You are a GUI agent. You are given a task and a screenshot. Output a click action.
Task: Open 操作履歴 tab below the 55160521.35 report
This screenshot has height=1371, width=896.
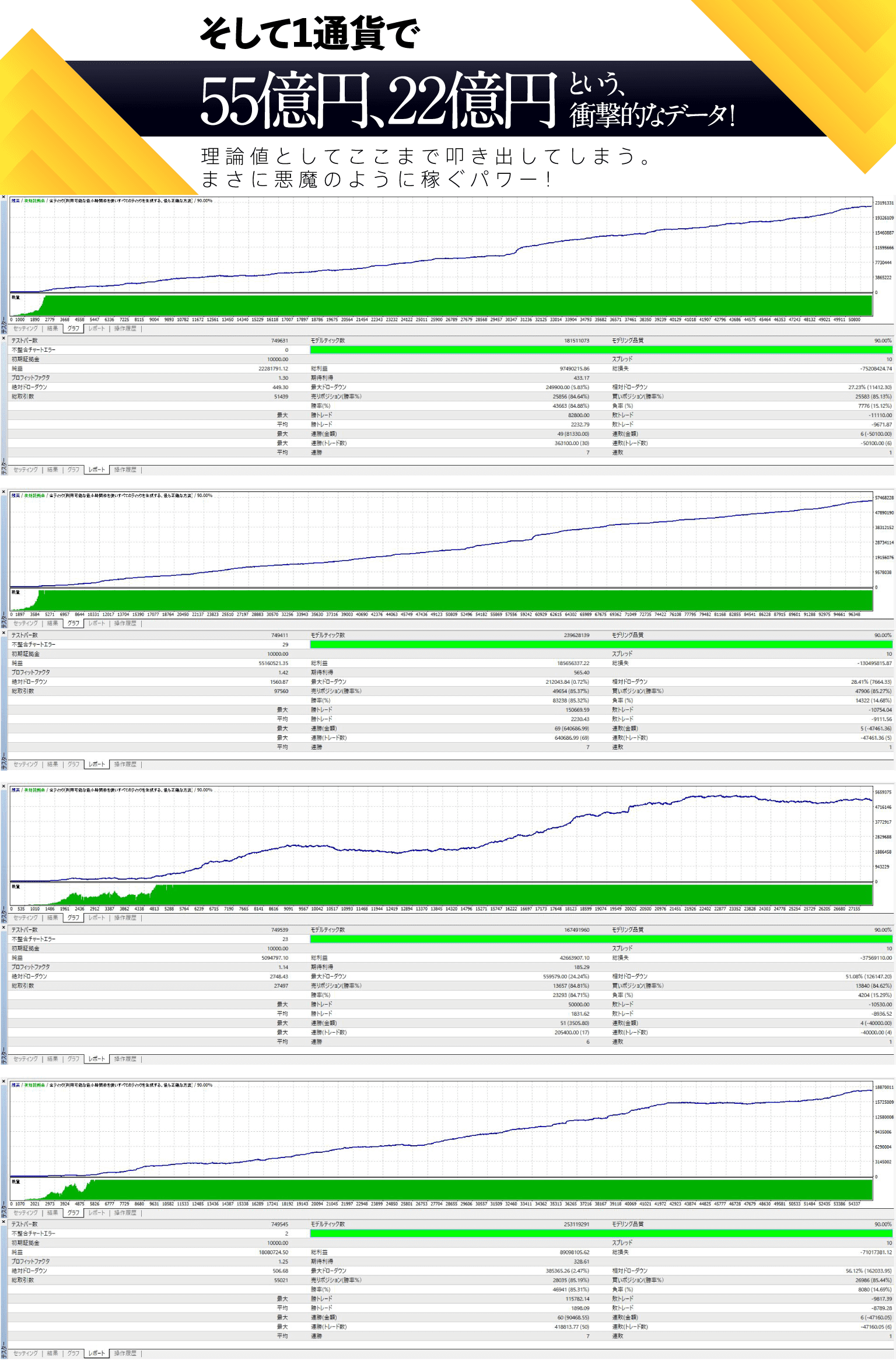(x=125, y=764)
